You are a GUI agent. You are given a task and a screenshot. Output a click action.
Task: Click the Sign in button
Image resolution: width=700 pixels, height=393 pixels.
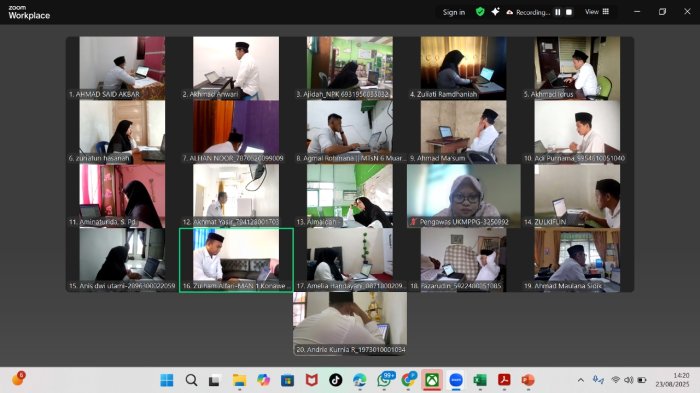(454, 13)
